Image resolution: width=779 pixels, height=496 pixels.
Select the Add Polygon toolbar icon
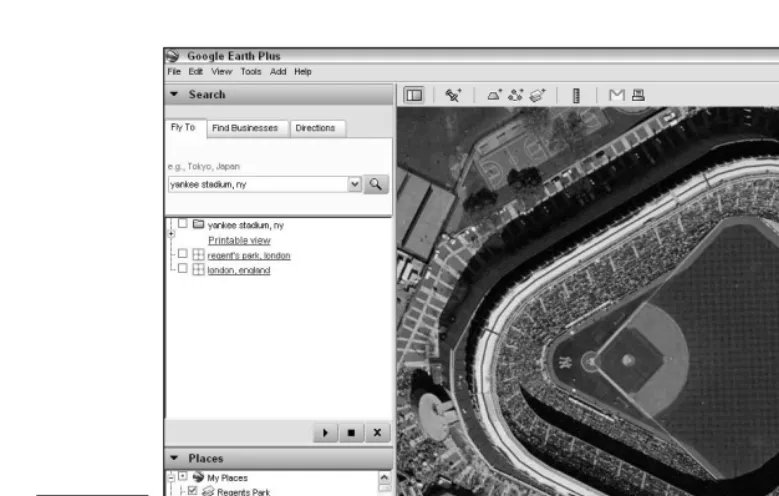[494, 95]
